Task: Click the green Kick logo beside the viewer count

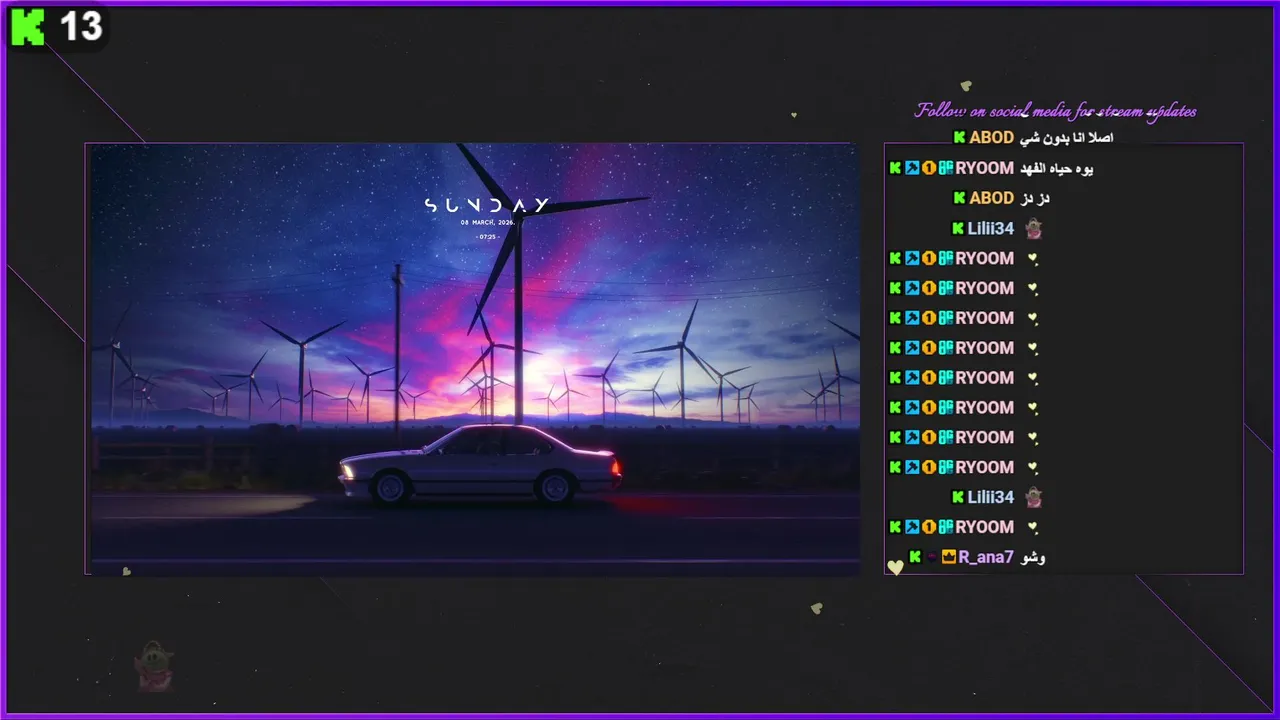Action: tap(28, 28)
